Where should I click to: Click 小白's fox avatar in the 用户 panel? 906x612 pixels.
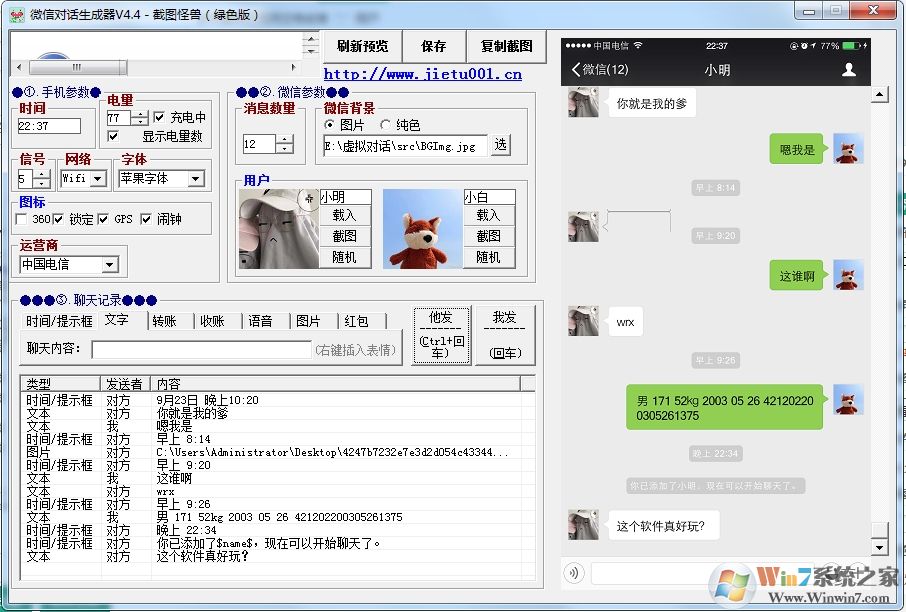pyautogui.click(x=421, y=230)
